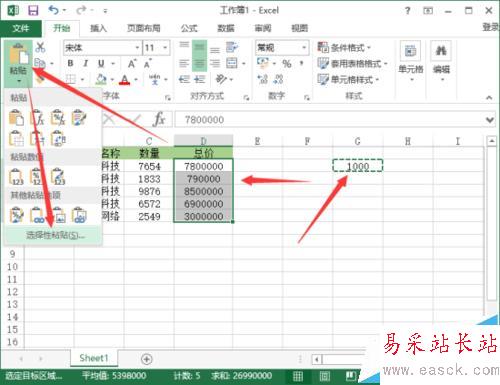Viewport: 500px width, 385px height.
Task: Click Decrease Font Size icon
Action: point(148,63)
